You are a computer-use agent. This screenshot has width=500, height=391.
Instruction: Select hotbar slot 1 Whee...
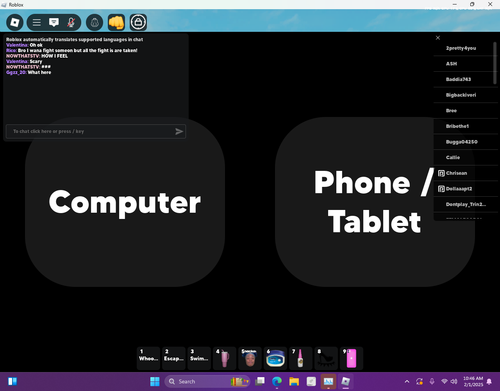[148, 358]
